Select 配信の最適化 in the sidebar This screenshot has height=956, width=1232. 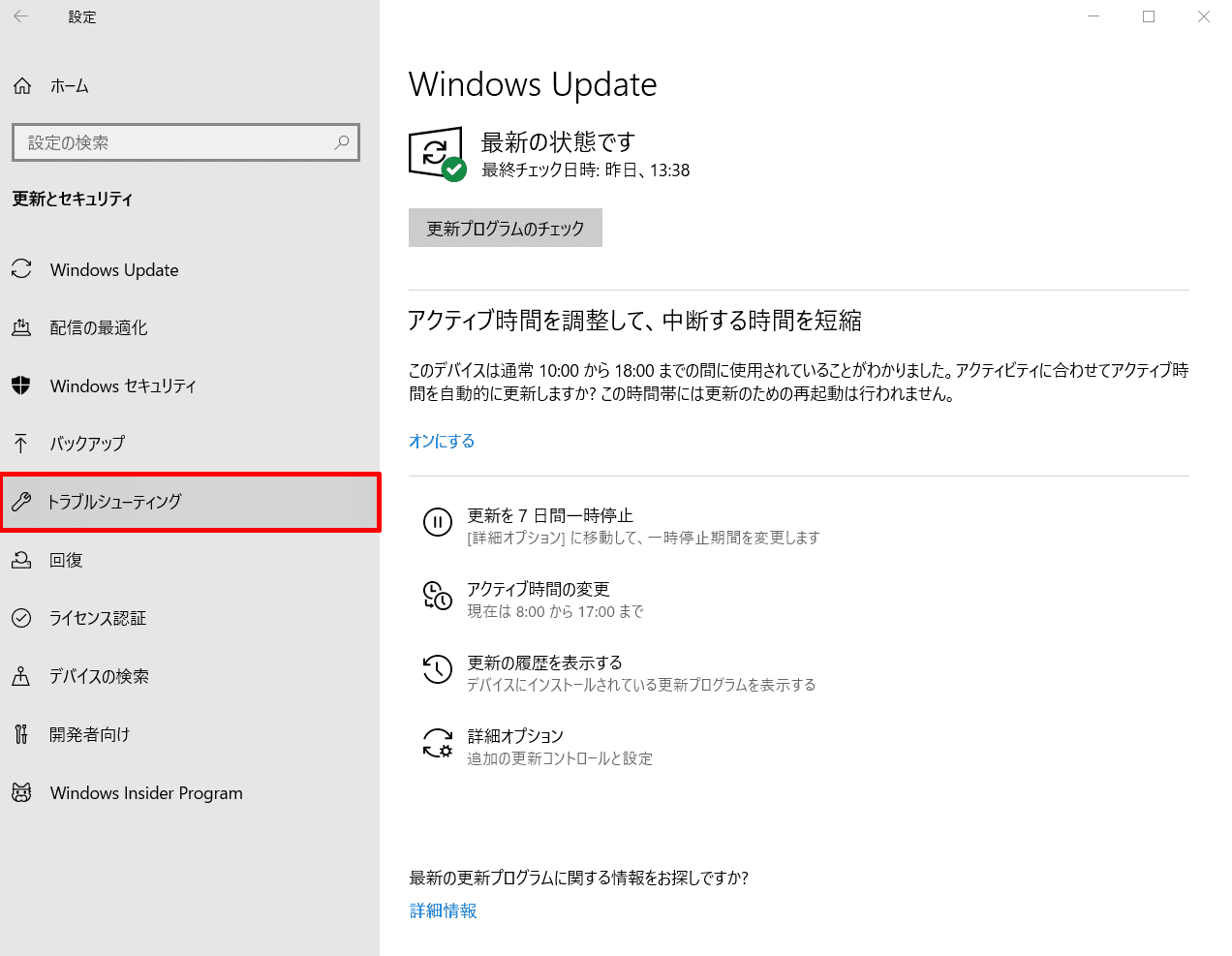(99, 328)
